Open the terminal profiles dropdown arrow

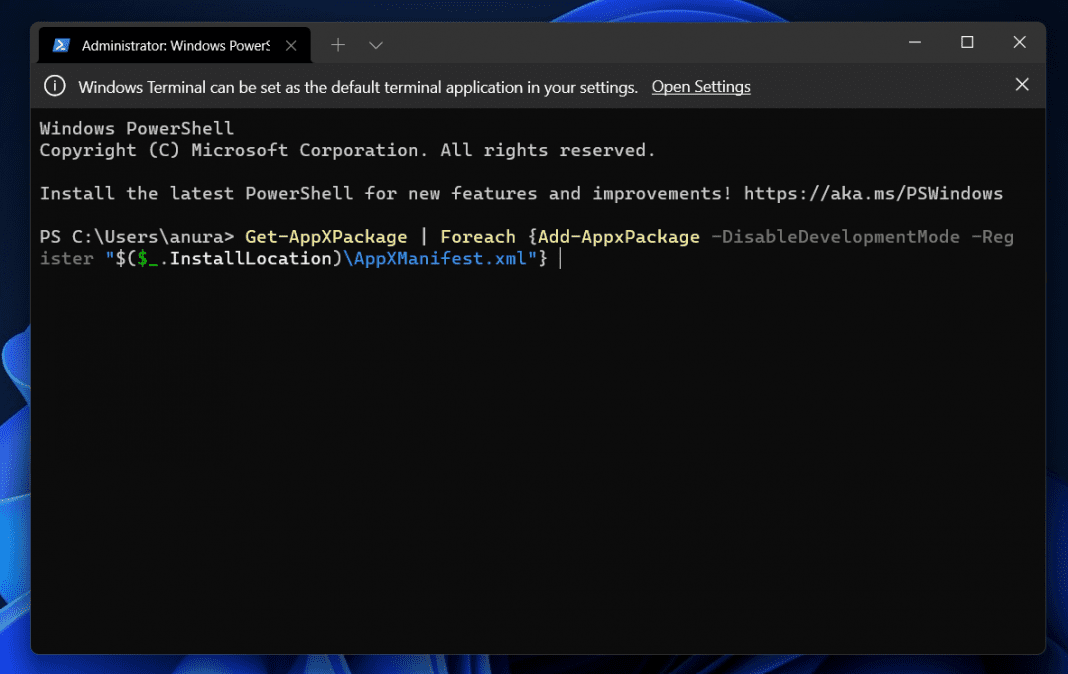point(375,44)
